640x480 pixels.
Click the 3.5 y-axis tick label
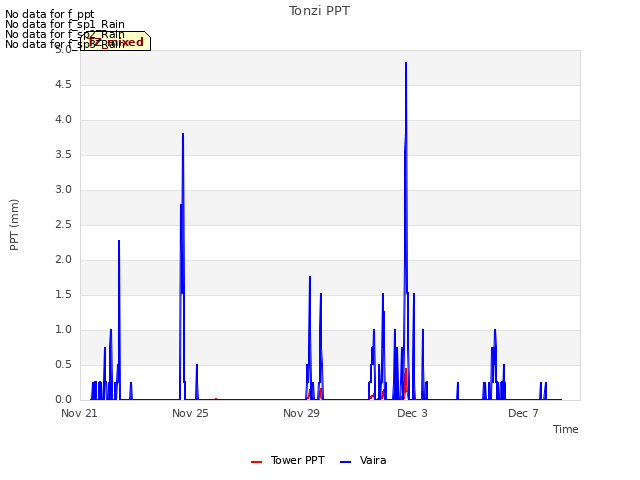tap(63, 155)
